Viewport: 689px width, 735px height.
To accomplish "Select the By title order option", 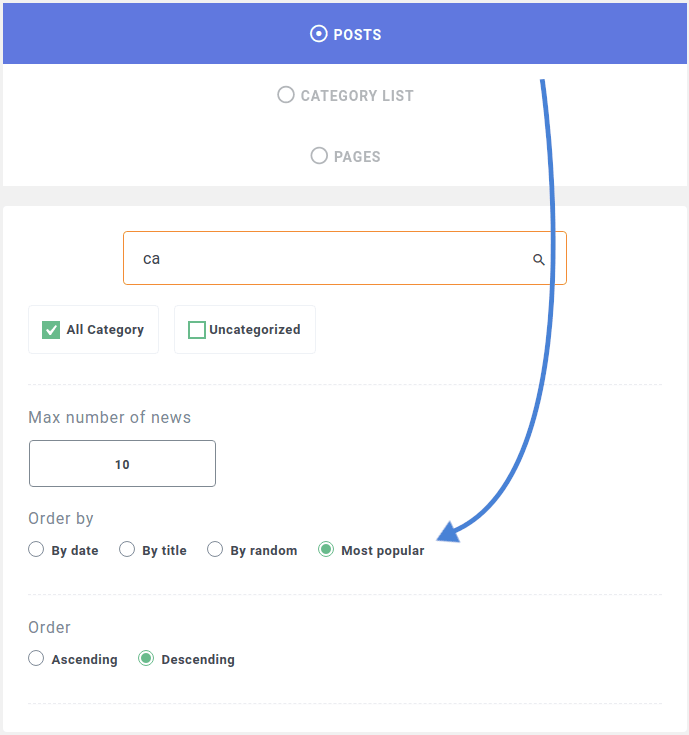I will click(127, 549).
